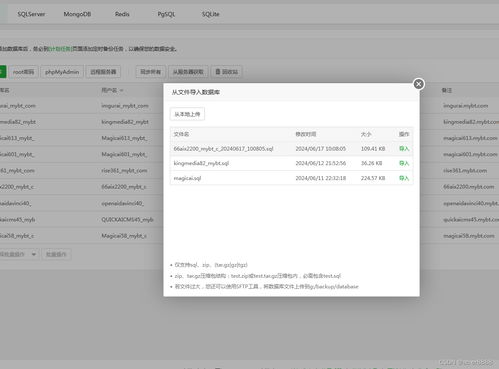Click modified time 2024/06/17 10:08:05
This screenshot has width=499, height=369.
(321, 149)
